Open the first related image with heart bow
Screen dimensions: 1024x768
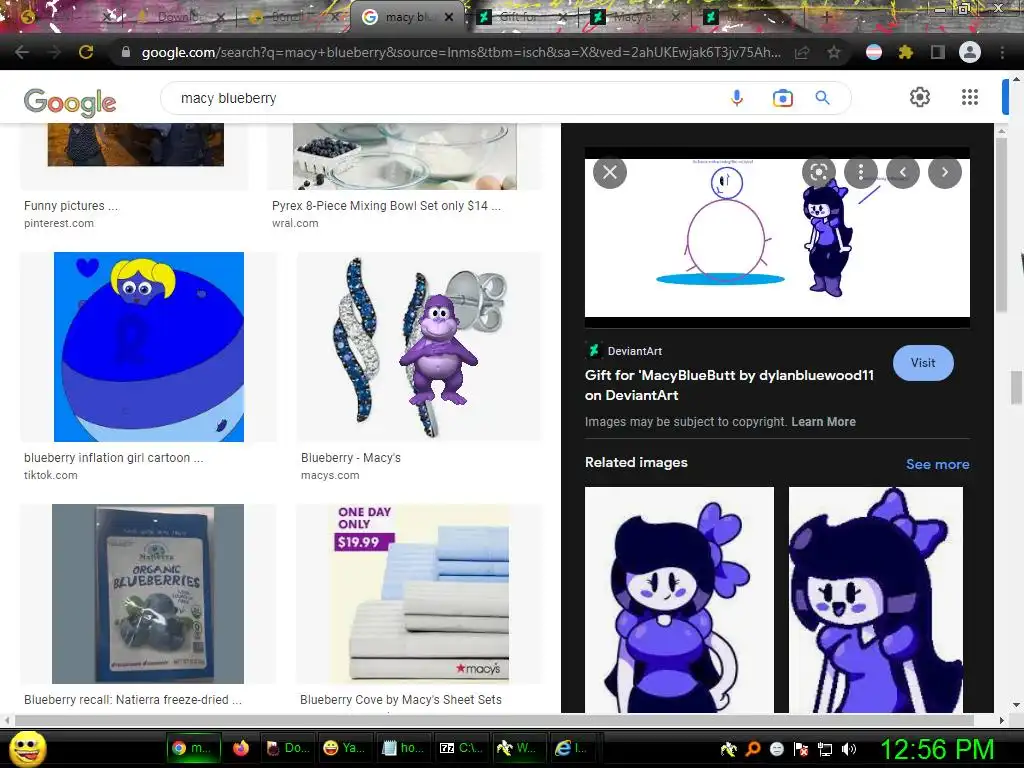coord(679,600)
